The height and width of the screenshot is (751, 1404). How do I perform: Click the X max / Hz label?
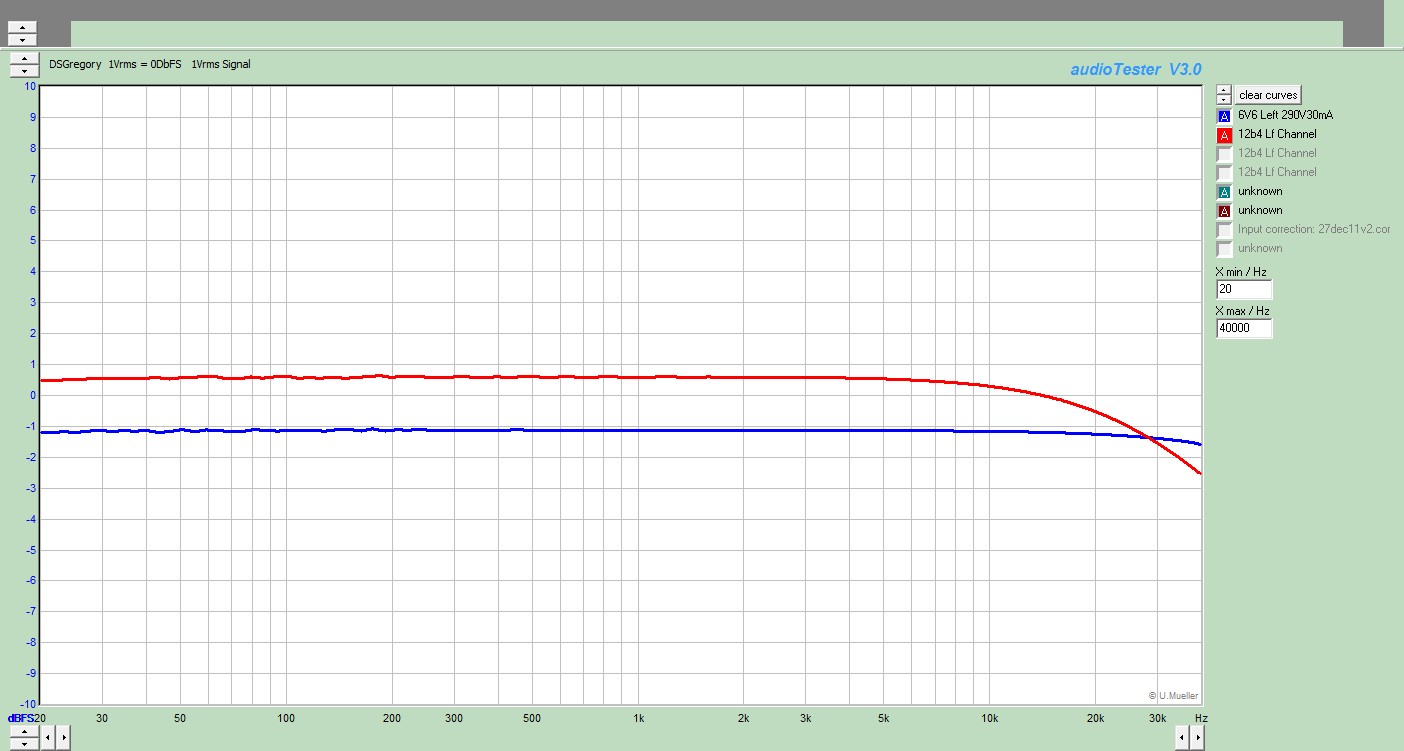click(x=1242, y=311)
